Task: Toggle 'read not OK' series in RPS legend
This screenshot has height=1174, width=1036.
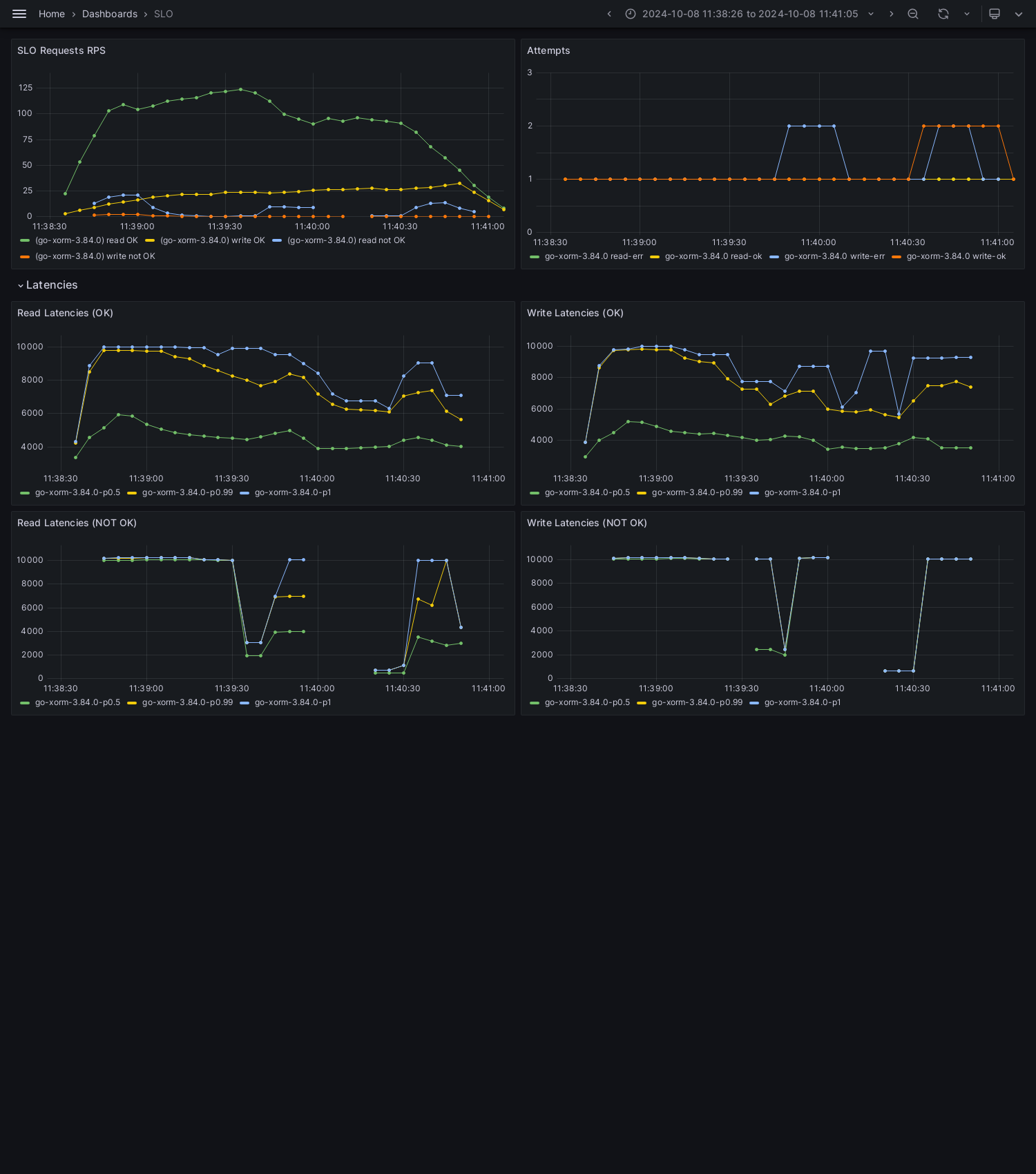Action: (x=346, y=240)
